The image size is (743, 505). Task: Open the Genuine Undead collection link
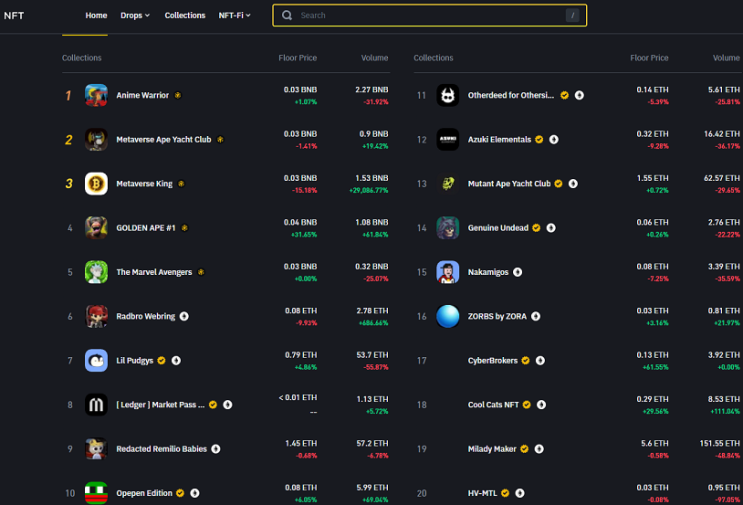[498, 228]
